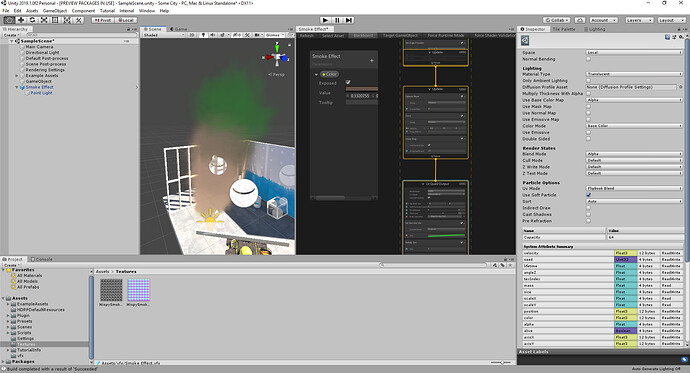Click the Account button
Image resolution: width=690 pixels, height=373 pixels.
[603, 20]
